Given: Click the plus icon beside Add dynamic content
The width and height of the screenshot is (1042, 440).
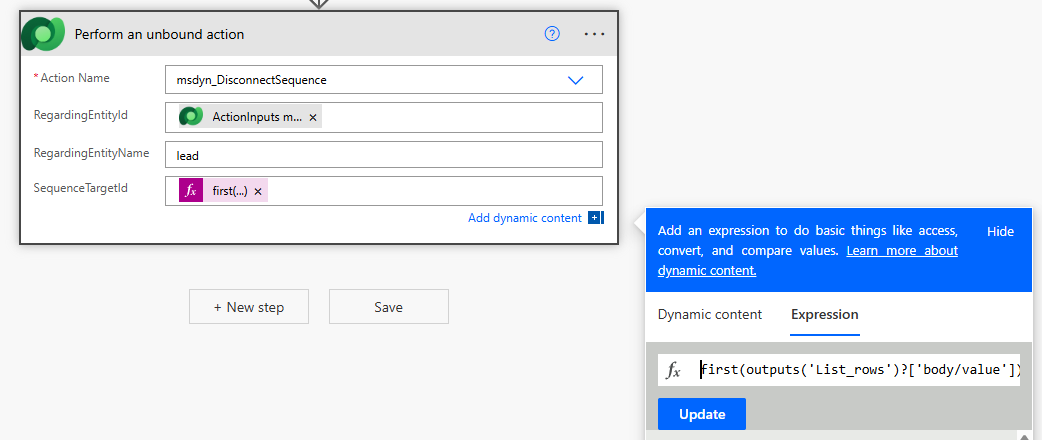Looking at the screenshot, I should point(595,218).
